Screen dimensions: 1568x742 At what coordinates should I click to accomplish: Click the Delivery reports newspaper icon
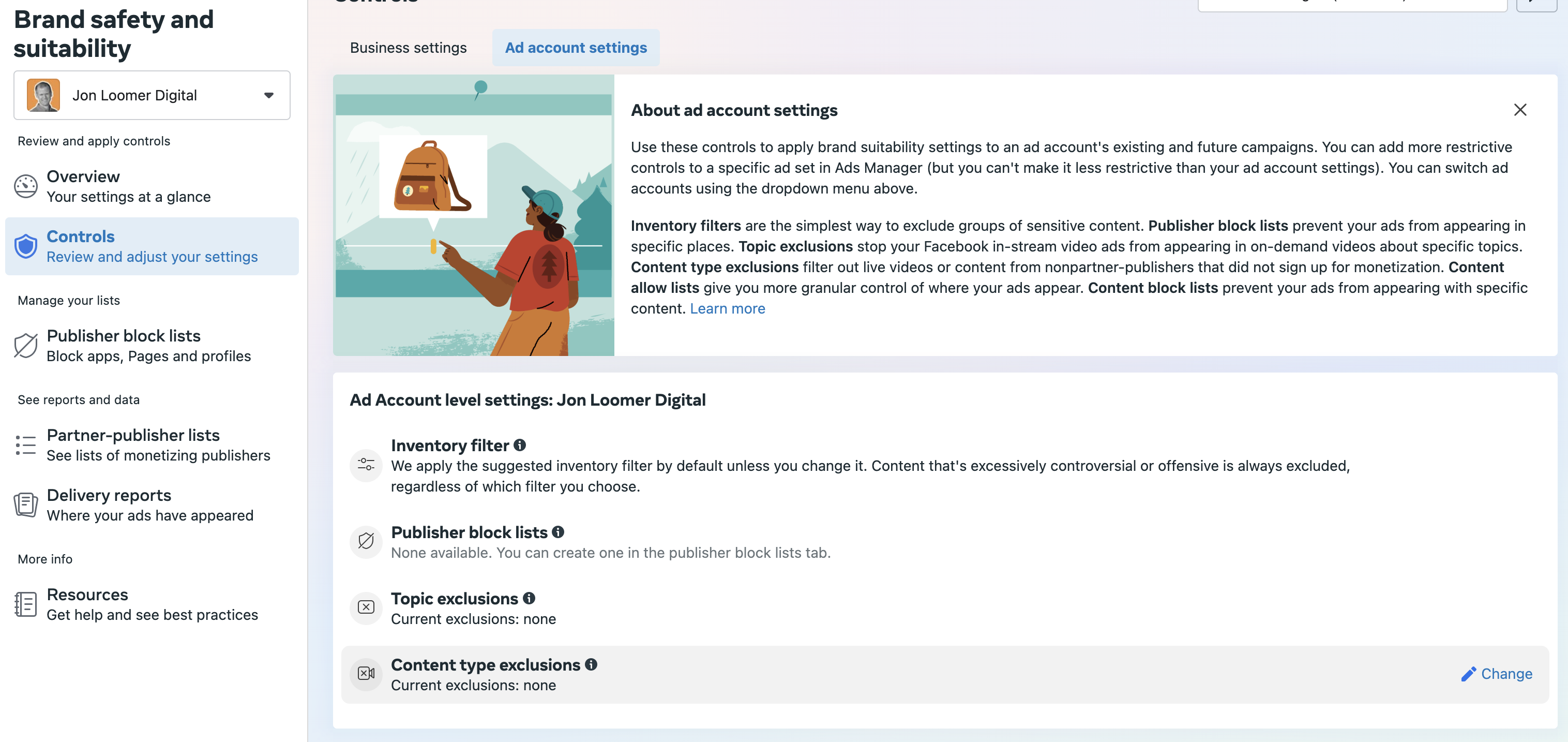[25, 504]
